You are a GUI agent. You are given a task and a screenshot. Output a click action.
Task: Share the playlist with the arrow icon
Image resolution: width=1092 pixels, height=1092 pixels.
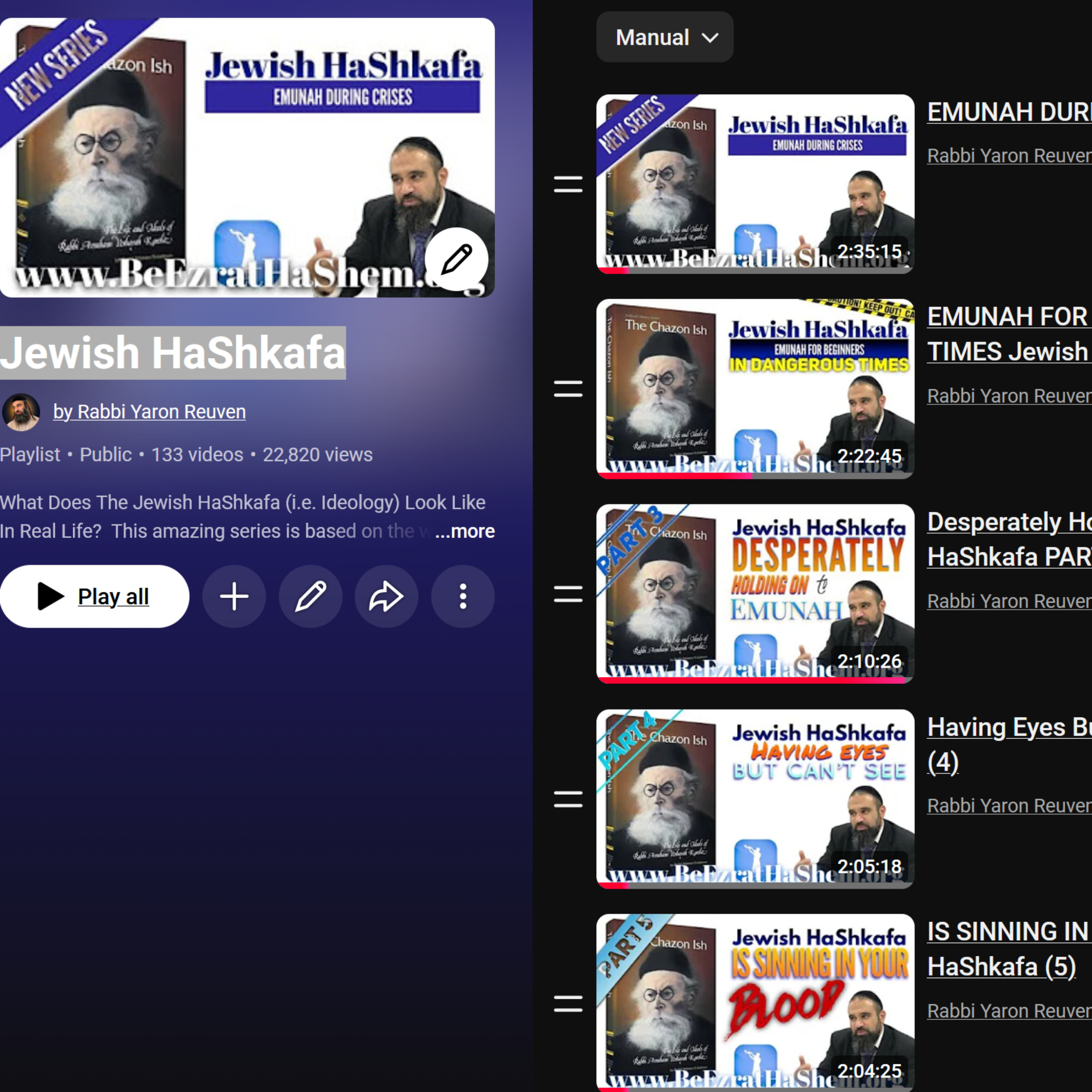coord(387,596)
